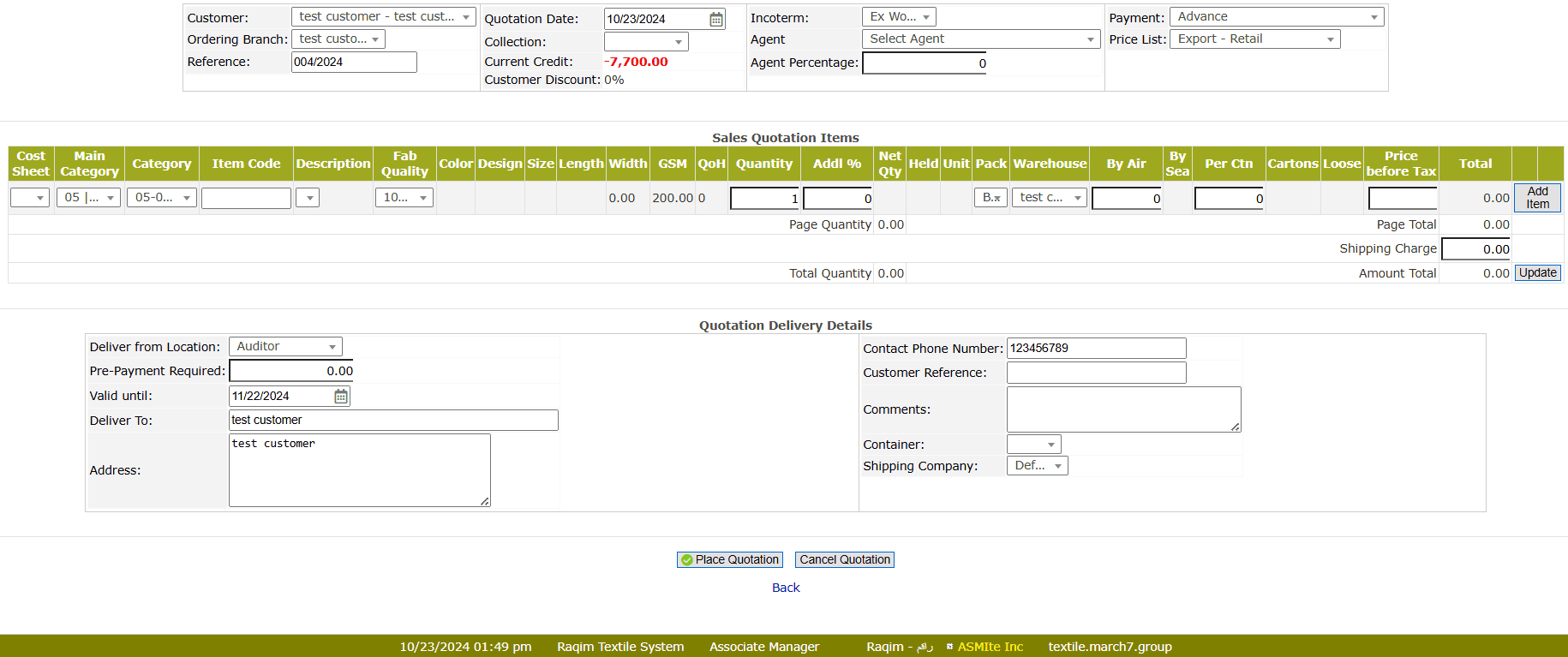Open the Payment dropdown showing Advance
Image resolution: width=1568 pixels, height=657 pixels.
[x=1276, y=17]
